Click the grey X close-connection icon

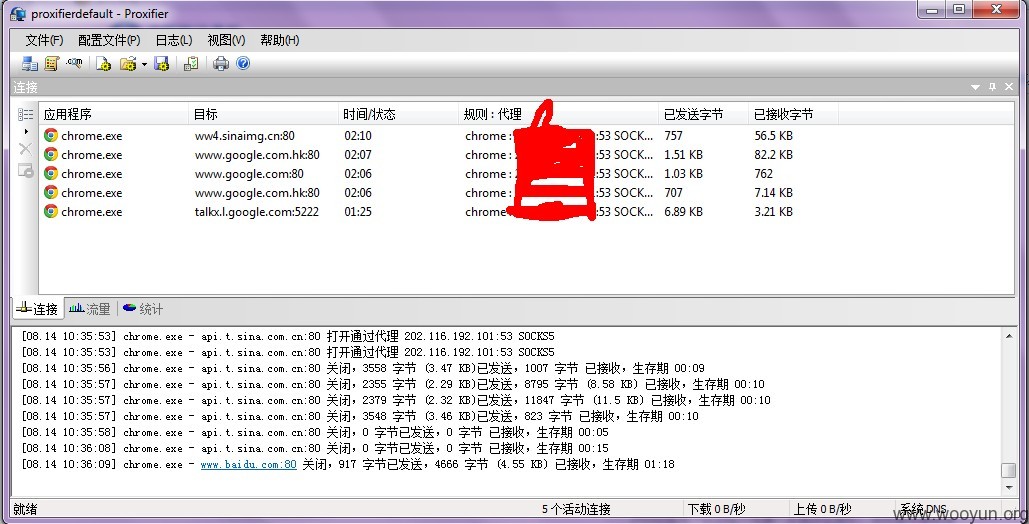pos(26,149)
